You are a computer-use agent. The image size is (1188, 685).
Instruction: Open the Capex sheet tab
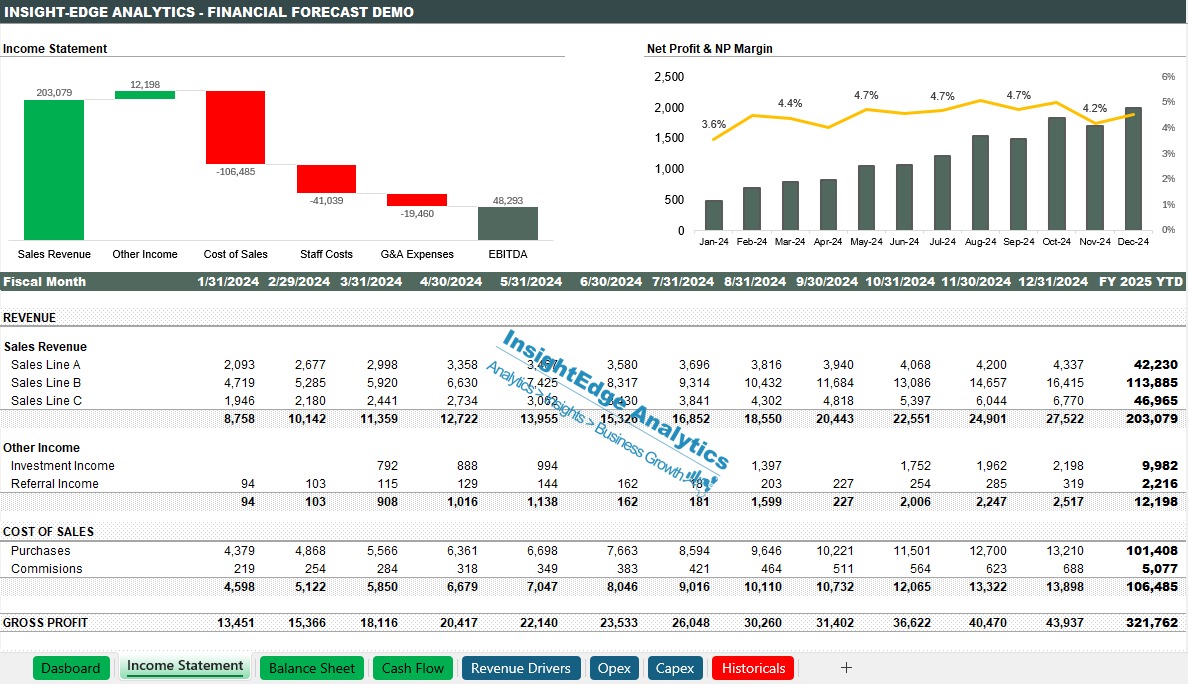[x=674, y=668]
